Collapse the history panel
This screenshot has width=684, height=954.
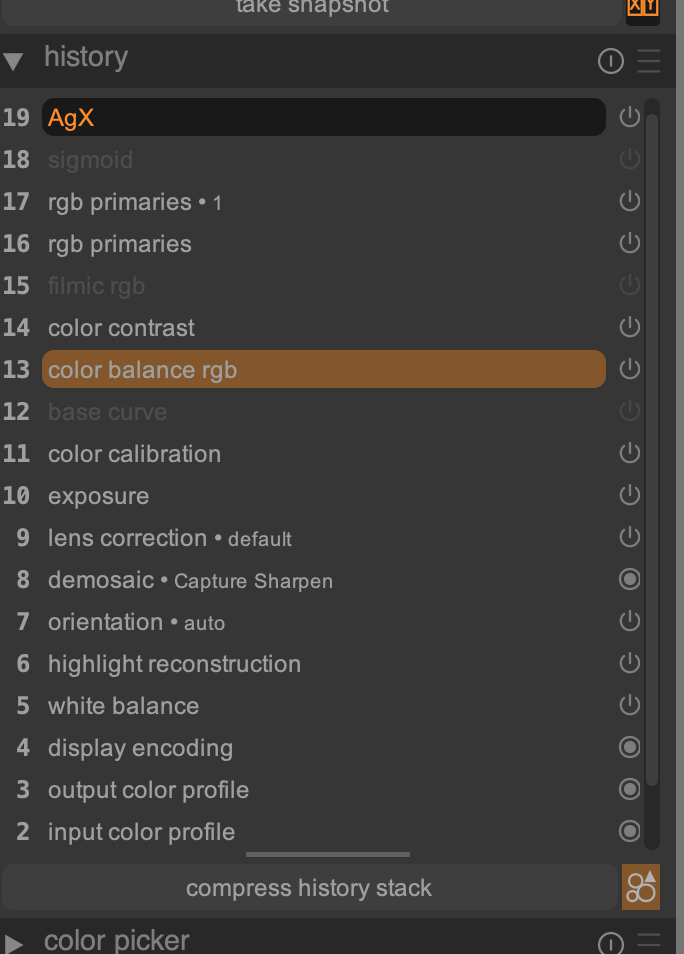click(13, 62)
